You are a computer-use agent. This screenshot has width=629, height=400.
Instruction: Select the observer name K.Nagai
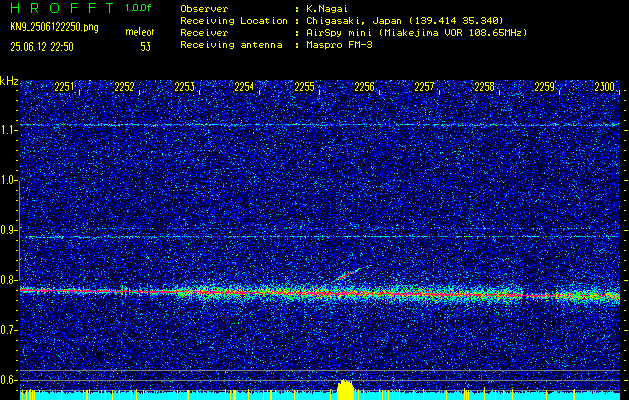(x=327, y=8)
